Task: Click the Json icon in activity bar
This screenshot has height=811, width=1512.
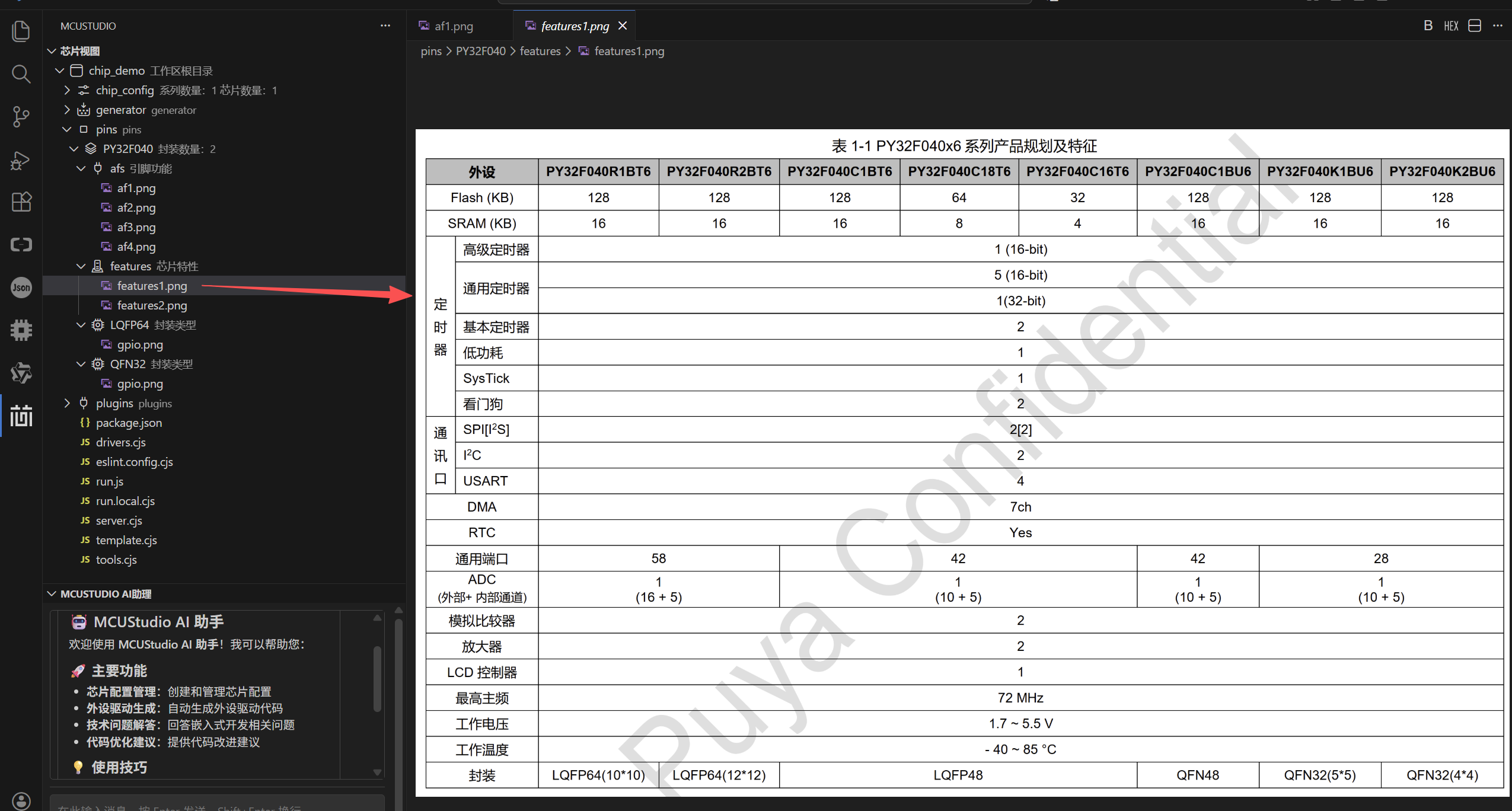Action: pos(21,288)
